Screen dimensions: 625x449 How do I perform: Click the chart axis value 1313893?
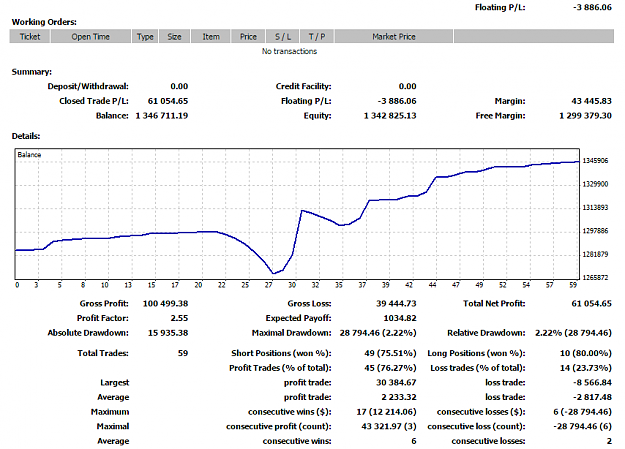[596, 207]
